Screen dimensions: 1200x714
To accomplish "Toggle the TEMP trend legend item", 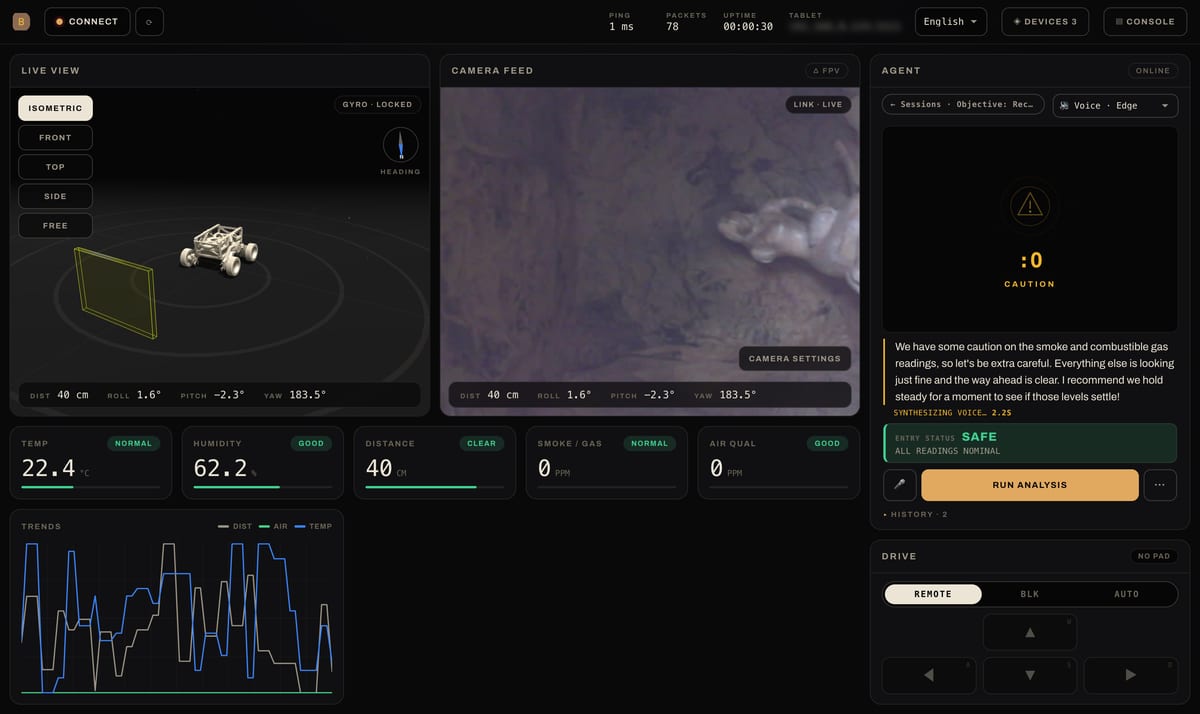I will pyautogui.click(x=313, y=526).
